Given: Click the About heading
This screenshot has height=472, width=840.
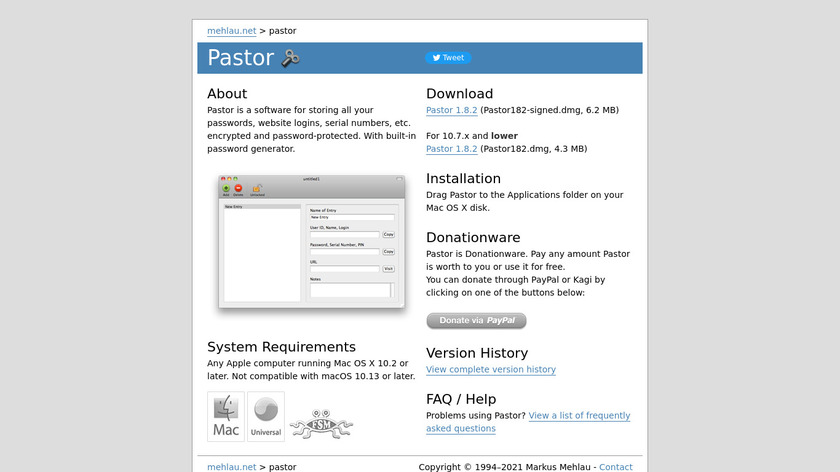Looking at the screenshot, I should (227, 94).
